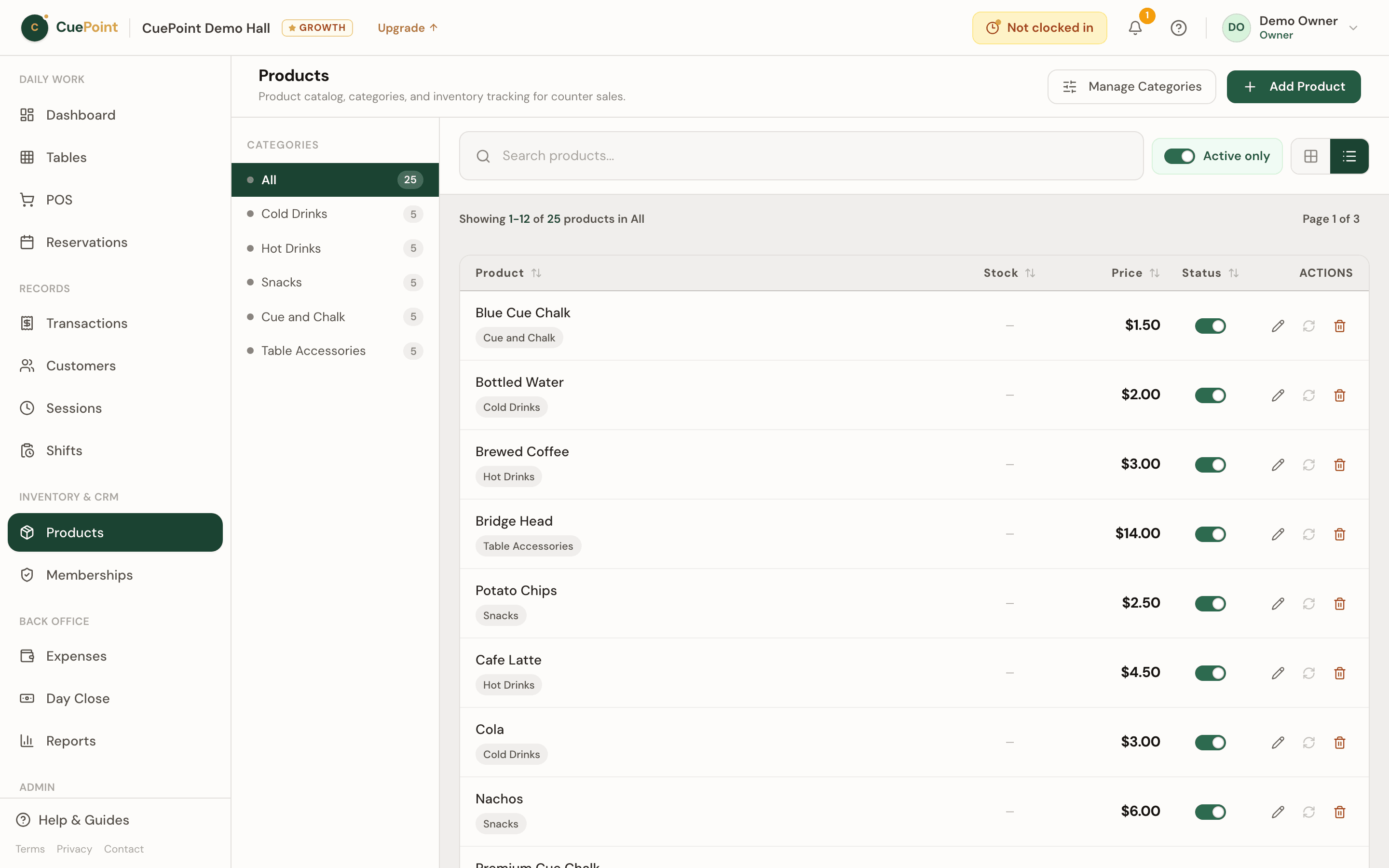The image size is (1389, 868).
Task: Click the Upgrade link
Action: click(408, 27)
